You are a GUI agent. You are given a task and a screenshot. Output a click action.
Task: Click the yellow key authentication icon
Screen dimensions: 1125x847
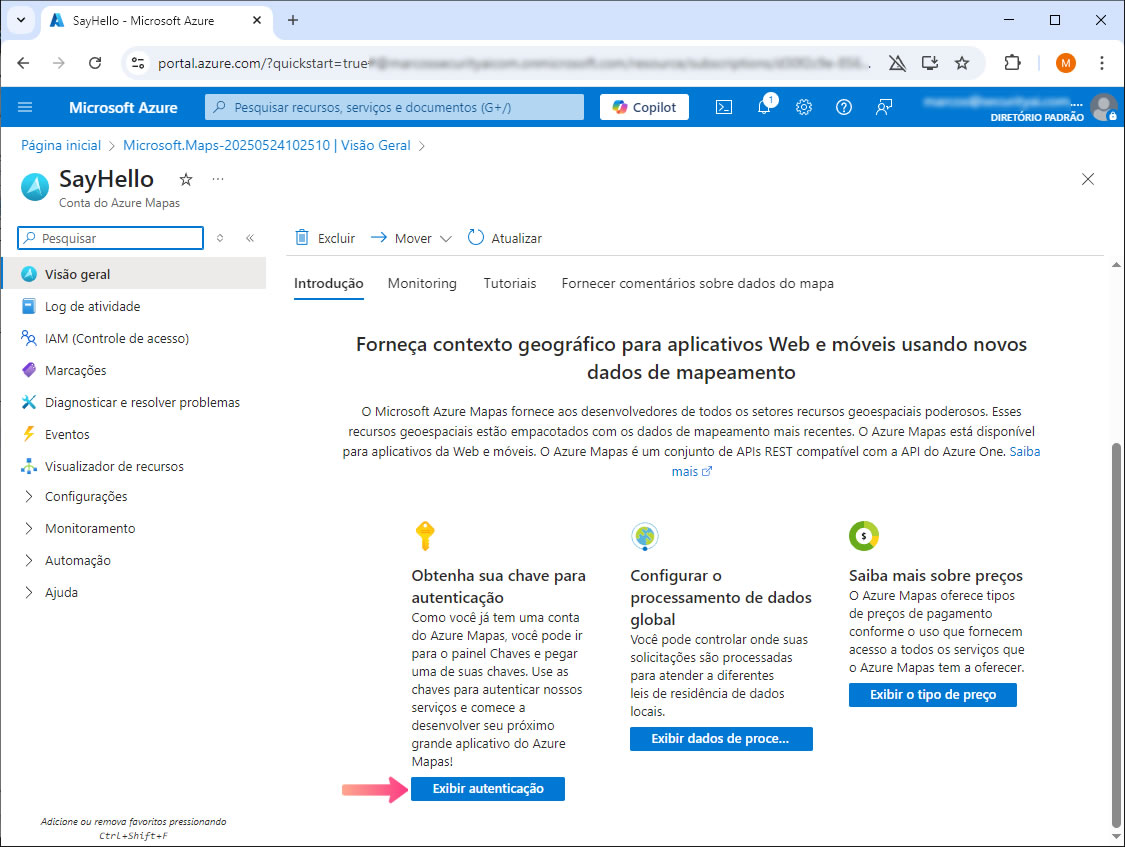click(x=425, y=536)
